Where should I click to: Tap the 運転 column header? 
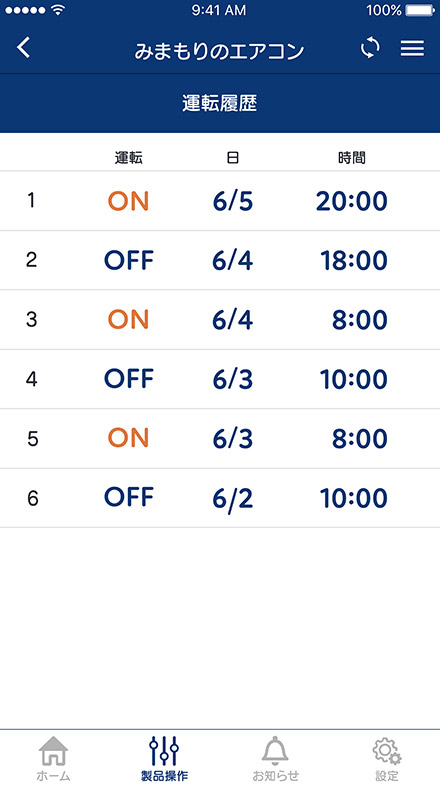[129, 158]
